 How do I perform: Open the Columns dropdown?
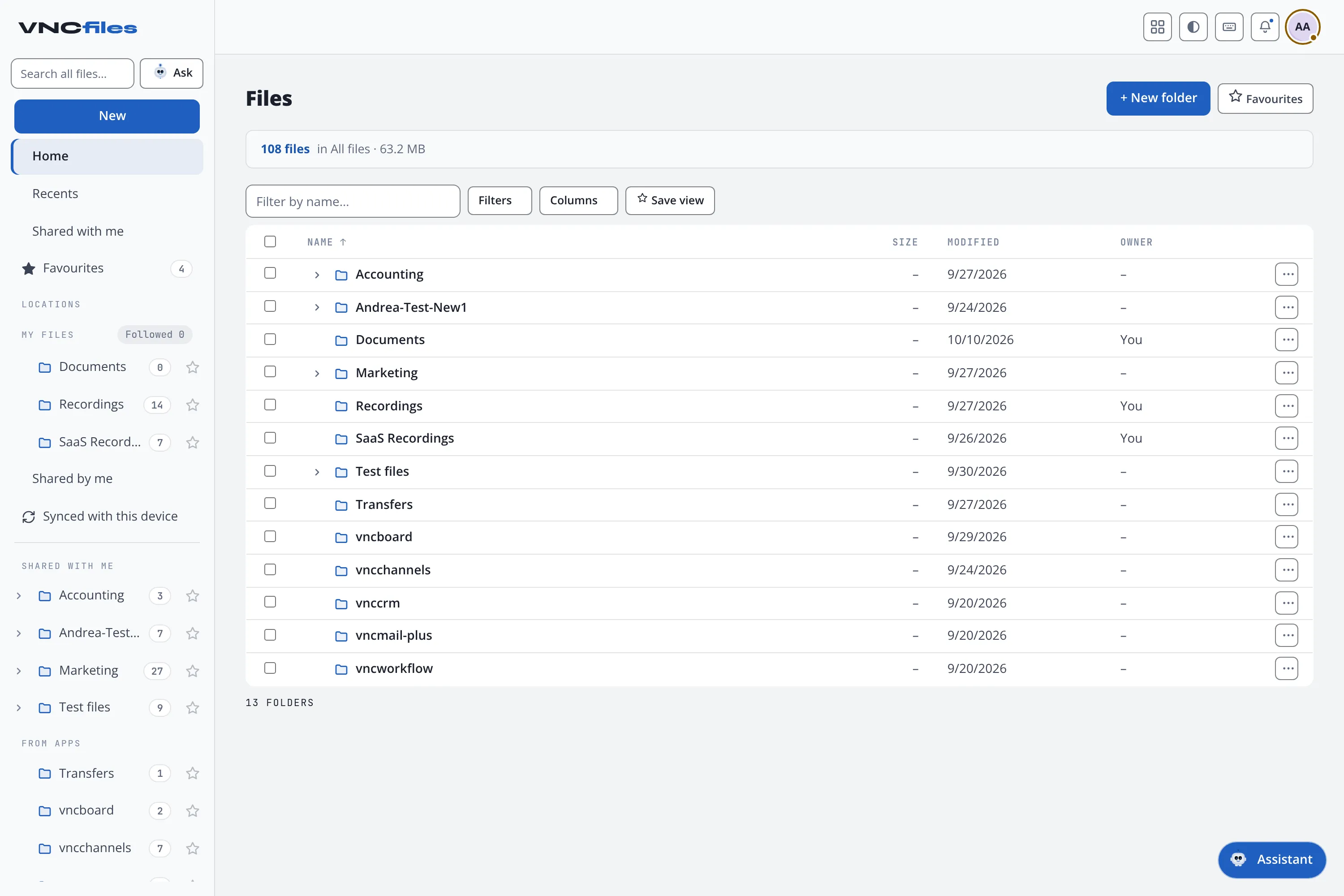578,201
